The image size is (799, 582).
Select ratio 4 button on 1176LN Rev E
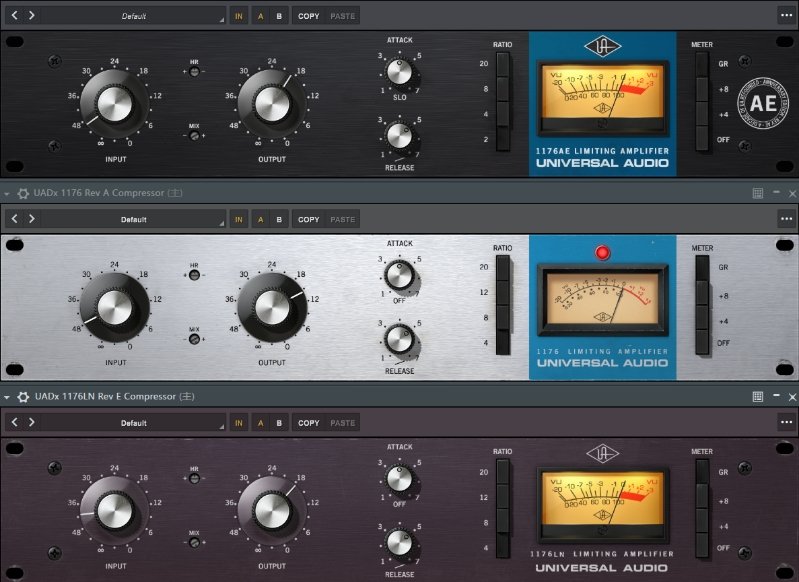click(x=502, y=547)
